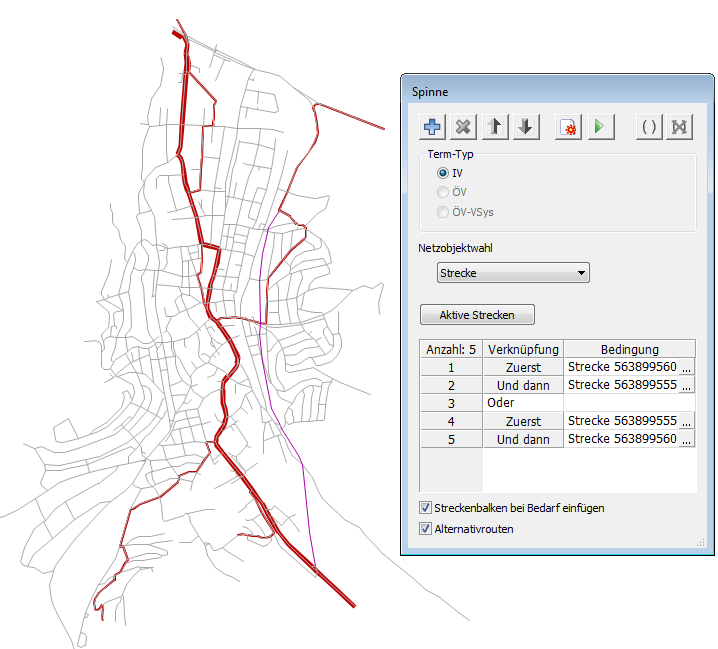
Task: Click the initialize spider icon with red gear
Action: [569, 127]
